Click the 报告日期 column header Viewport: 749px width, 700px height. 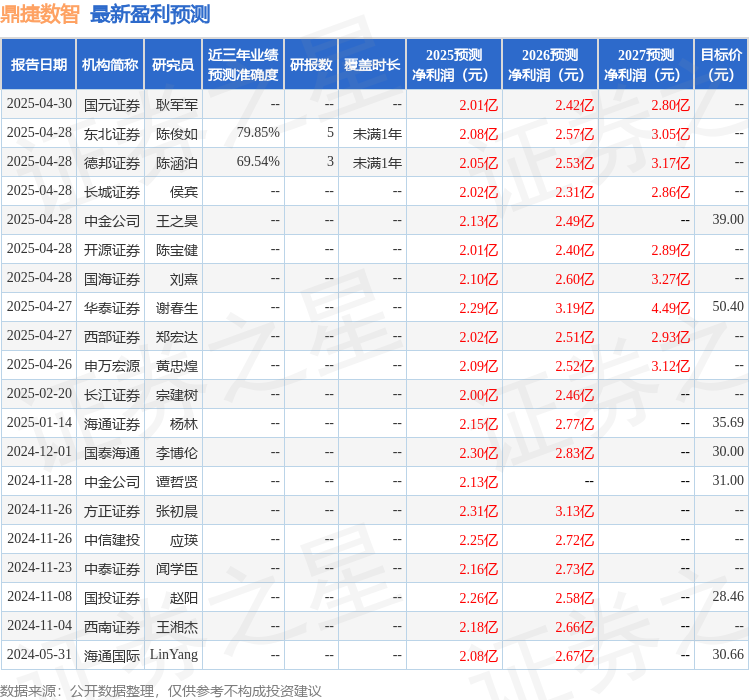pos(39,65)
